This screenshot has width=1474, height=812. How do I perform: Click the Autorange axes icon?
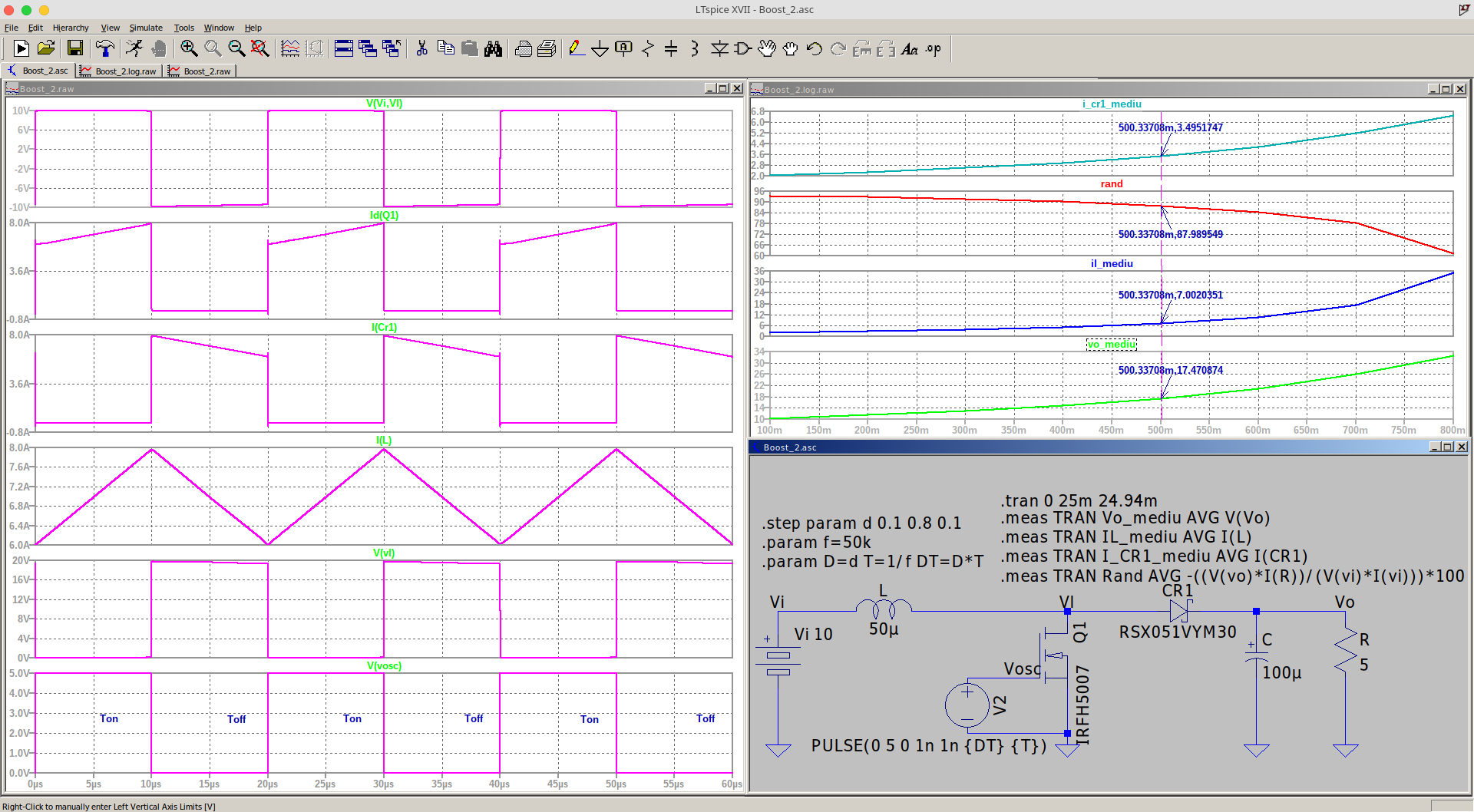[x=314, y=49]
